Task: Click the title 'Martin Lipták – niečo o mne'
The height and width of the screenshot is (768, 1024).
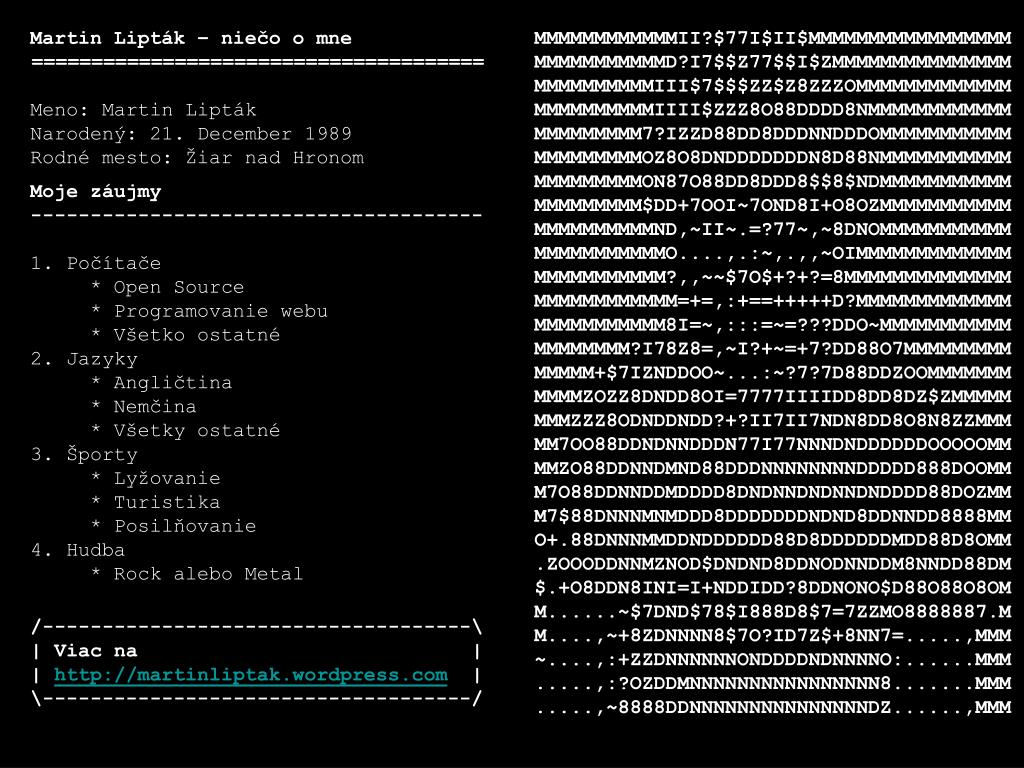Action: click(191, 38)
